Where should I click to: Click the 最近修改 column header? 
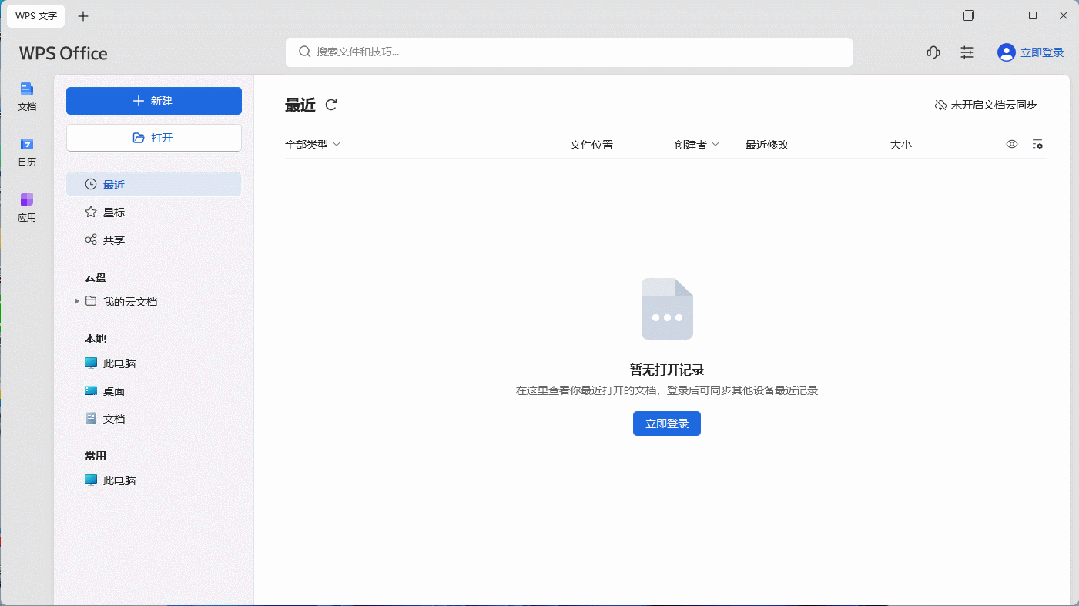[767, 144]
